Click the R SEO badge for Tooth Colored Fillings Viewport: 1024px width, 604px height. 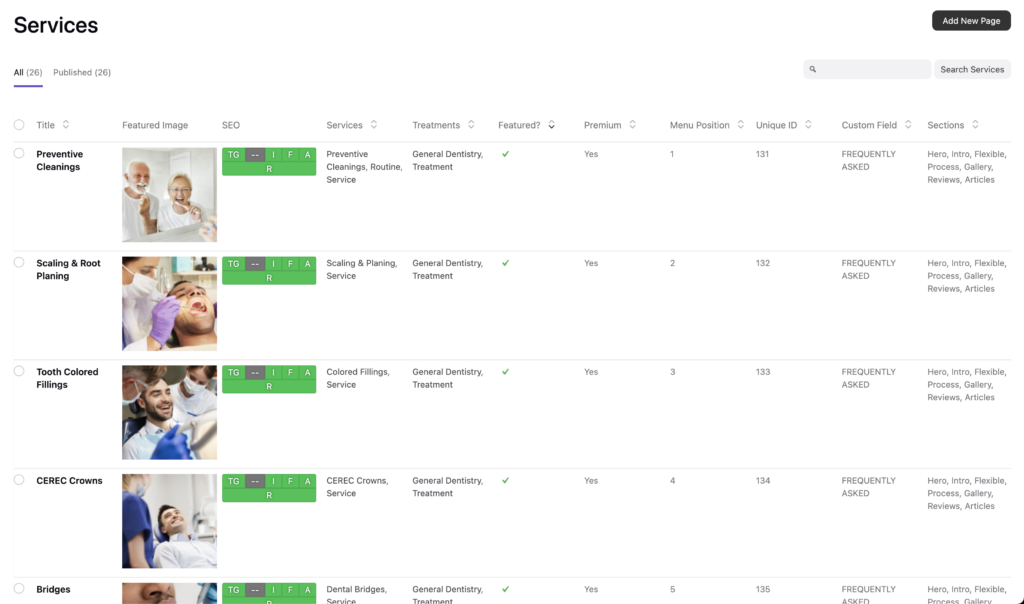269,386
